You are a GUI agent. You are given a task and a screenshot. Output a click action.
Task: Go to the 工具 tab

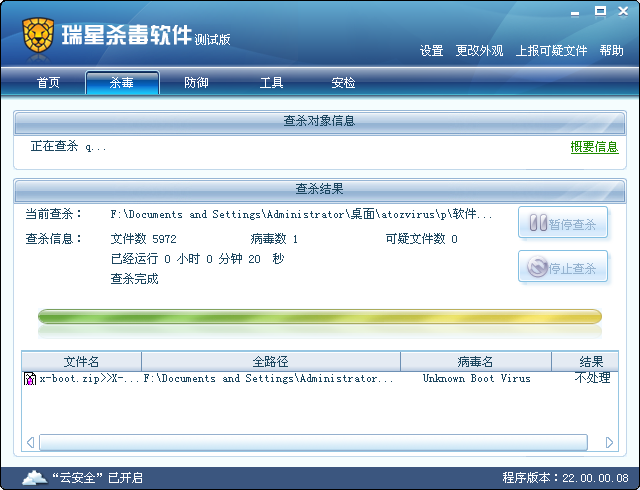(271, 83)
